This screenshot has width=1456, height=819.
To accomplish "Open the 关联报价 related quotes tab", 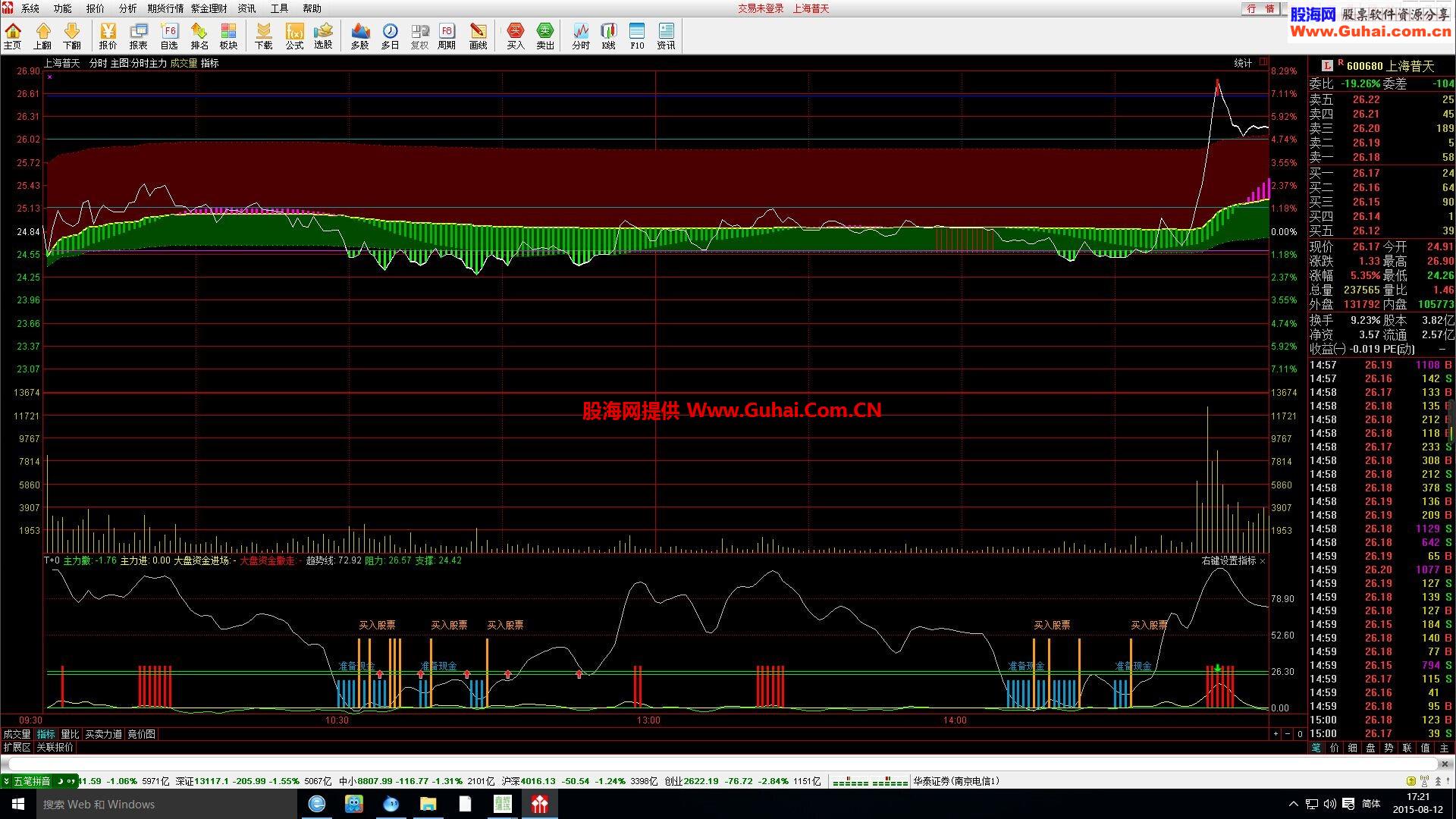I will [55, 747].
